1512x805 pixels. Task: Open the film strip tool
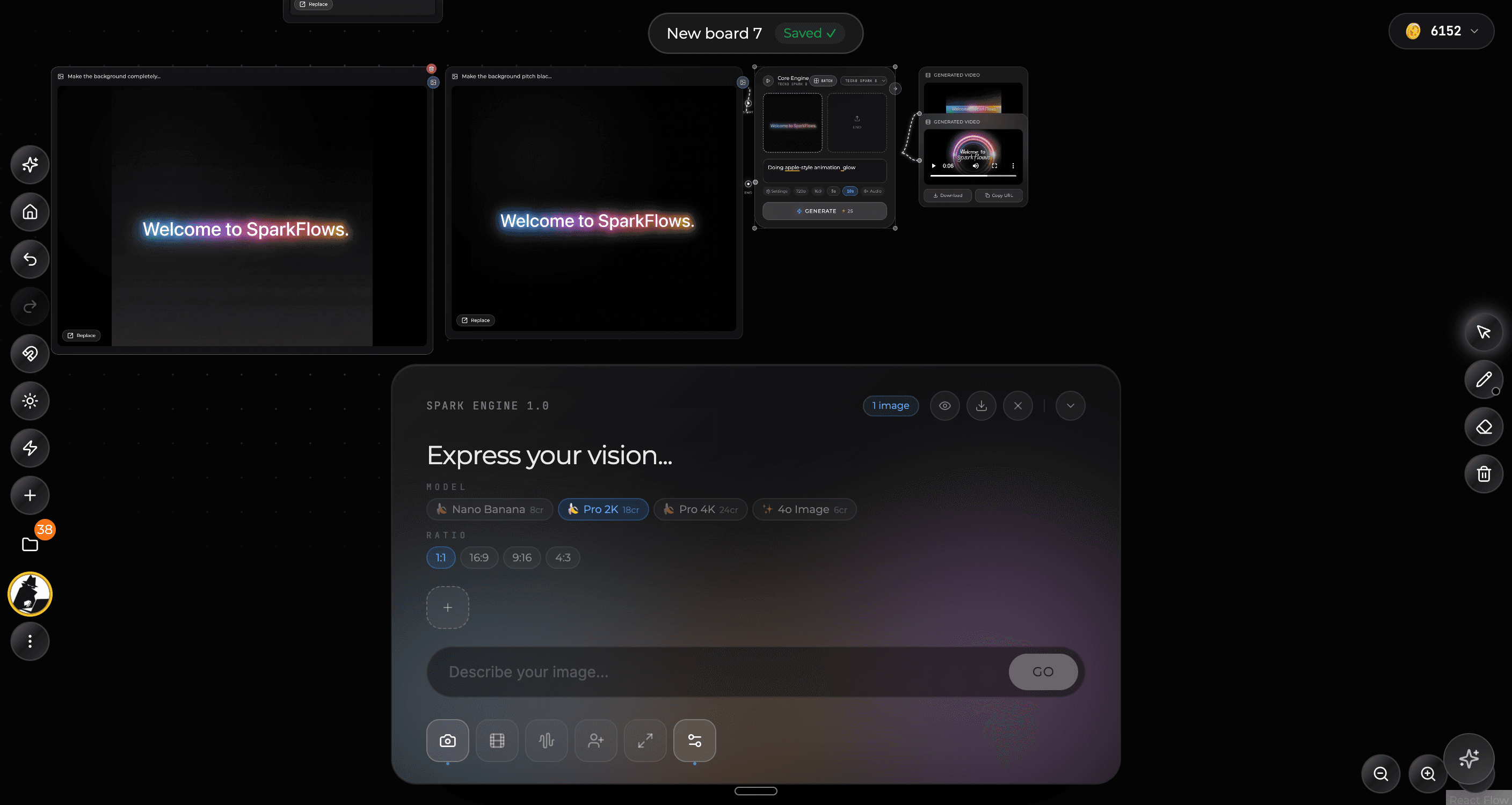497,741
